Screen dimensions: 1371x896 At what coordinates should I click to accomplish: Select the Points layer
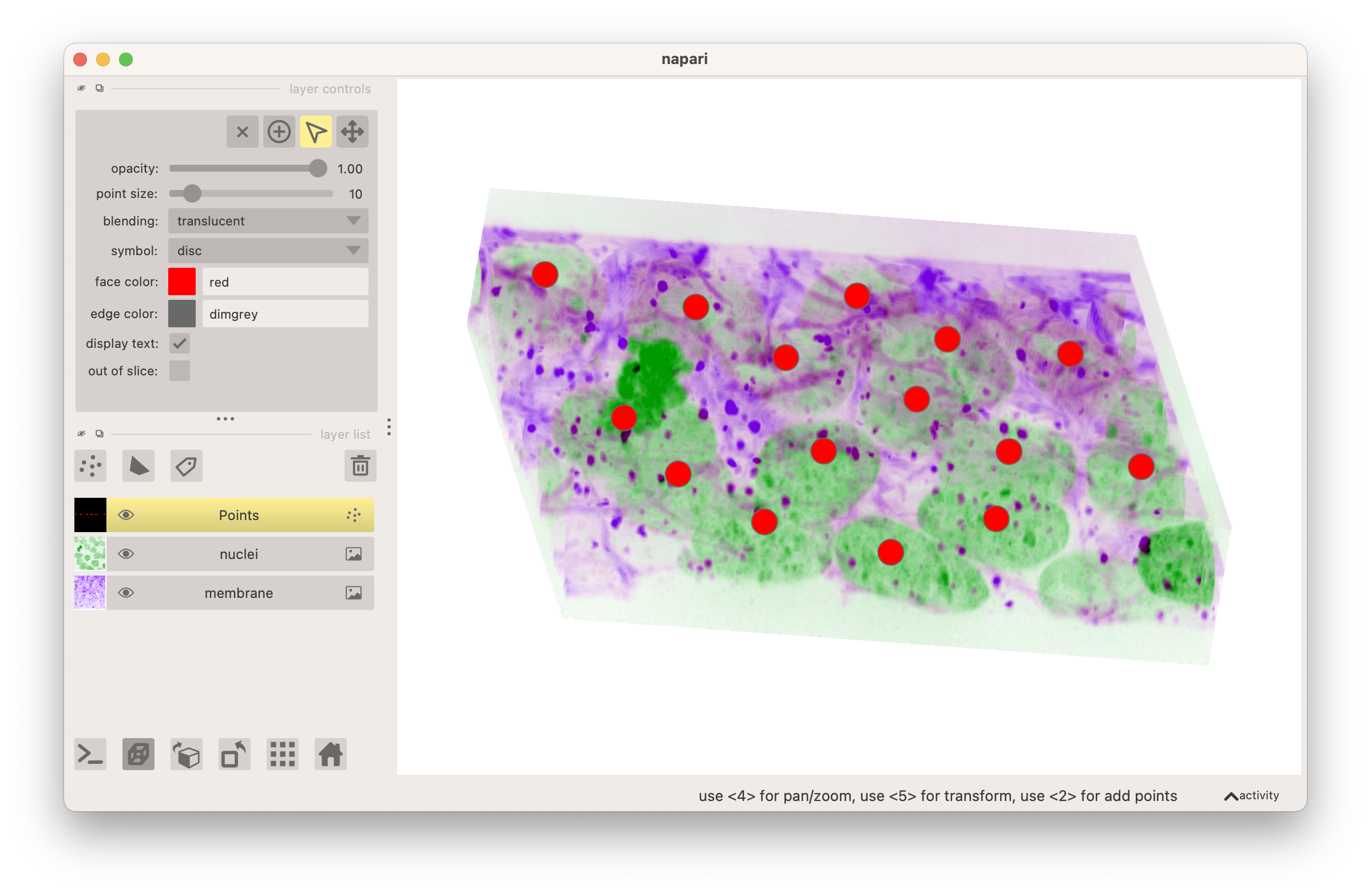pos(239,515)
